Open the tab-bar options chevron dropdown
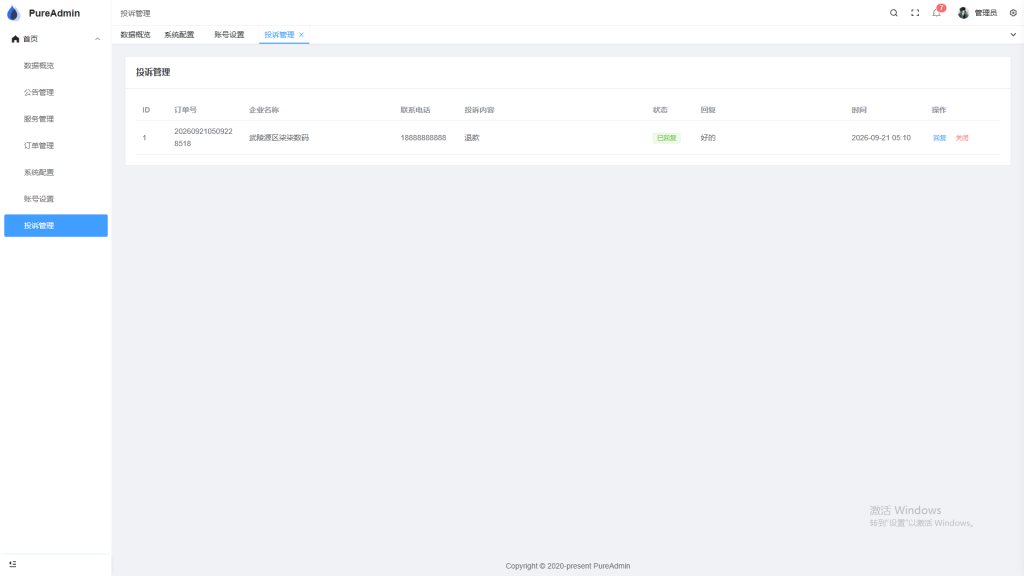Image resolution: width=1024 pixels, height=576 pixels. point(1013,35)
